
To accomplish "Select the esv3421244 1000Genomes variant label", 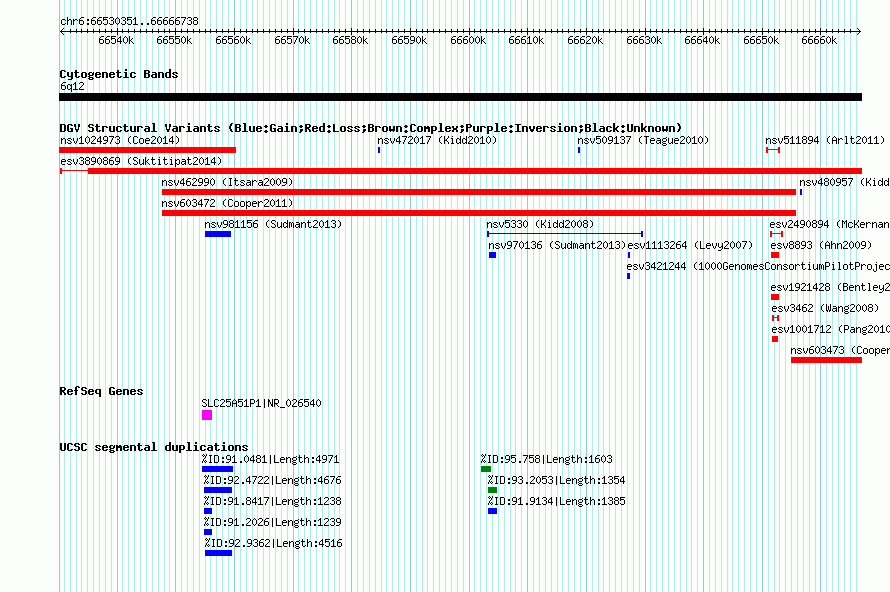I will tap(758, 266).
